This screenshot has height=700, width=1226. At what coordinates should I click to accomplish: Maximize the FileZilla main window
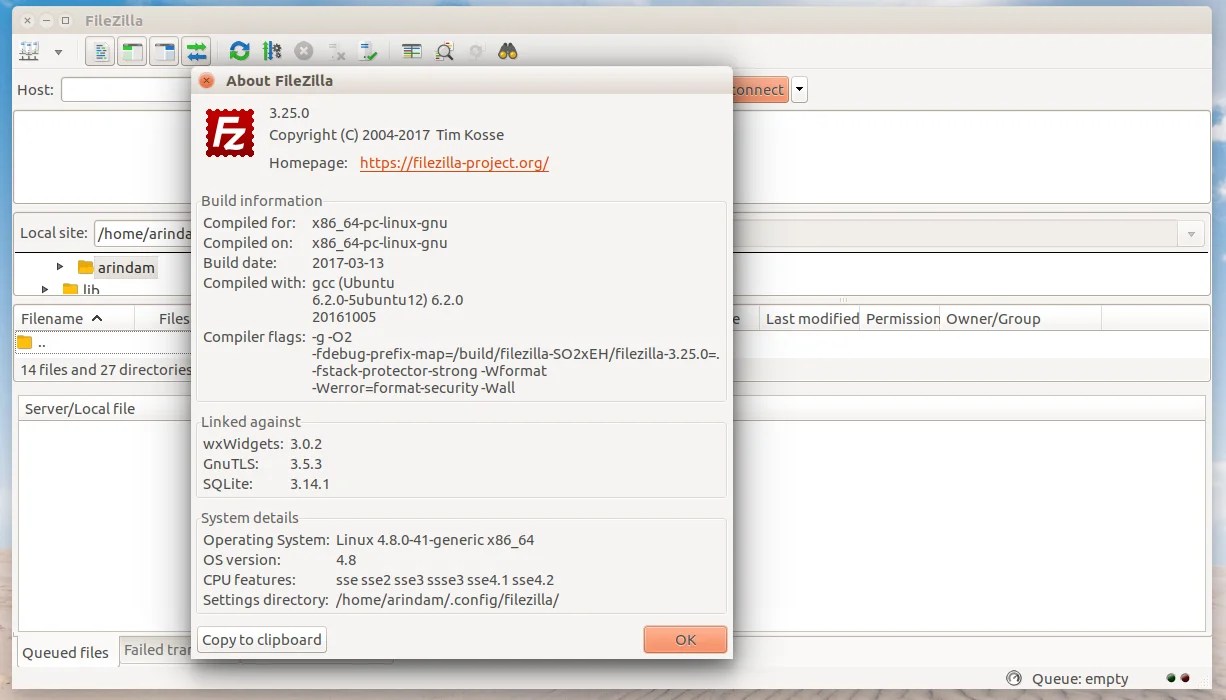[65, 20]
